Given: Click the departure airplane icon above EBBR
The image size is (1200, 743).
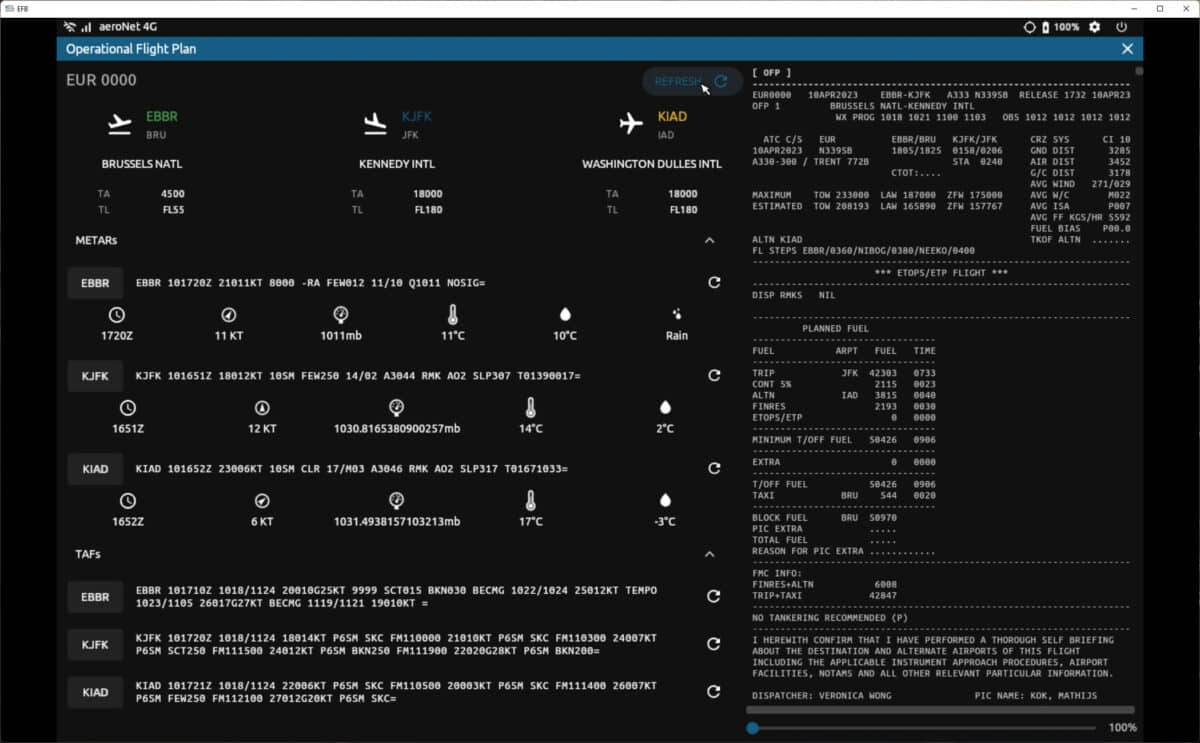Looking at the screenshot, I should (120, 122).
